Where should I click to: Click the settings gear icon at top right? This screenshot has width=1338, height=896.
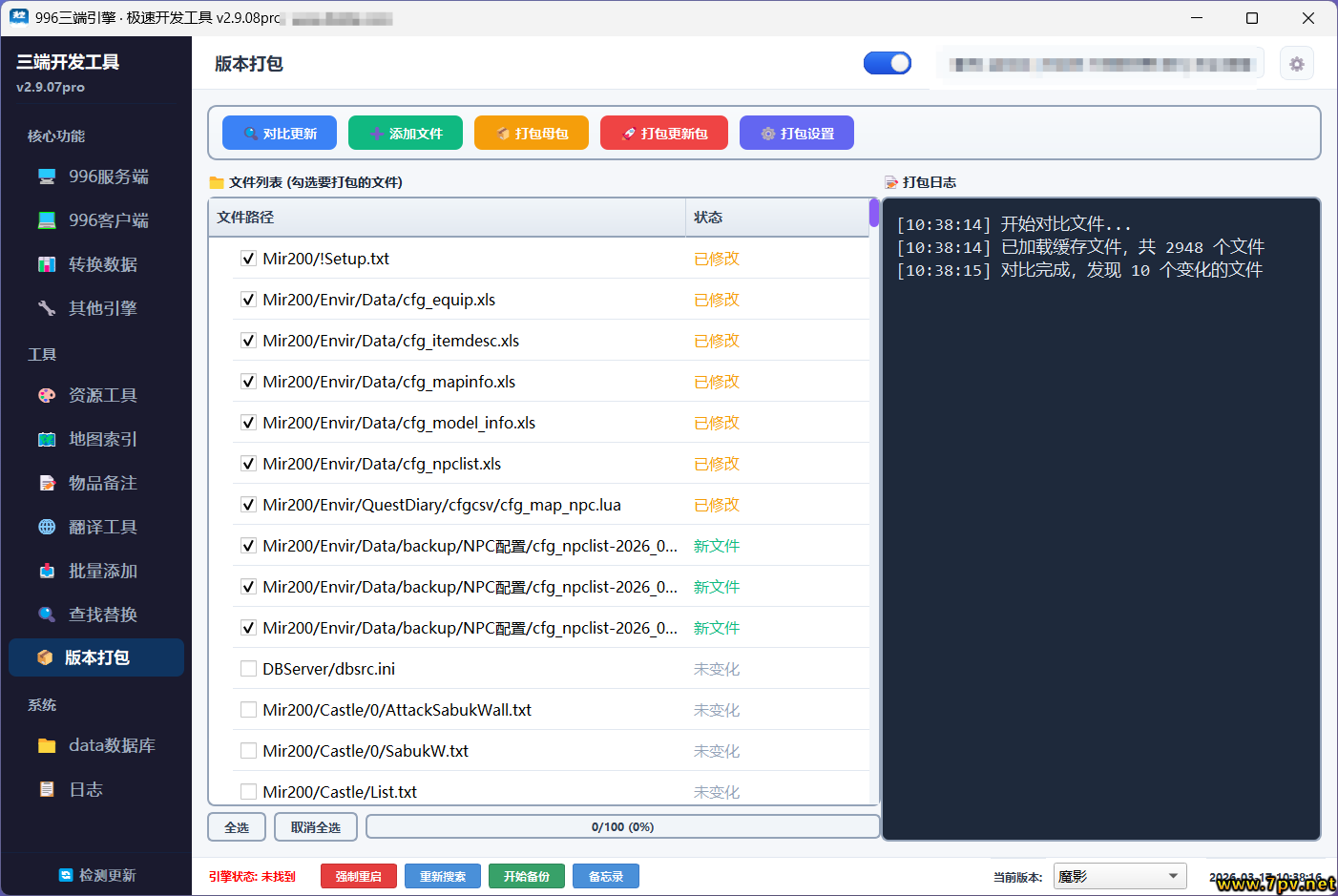[x=1296, y=64]
